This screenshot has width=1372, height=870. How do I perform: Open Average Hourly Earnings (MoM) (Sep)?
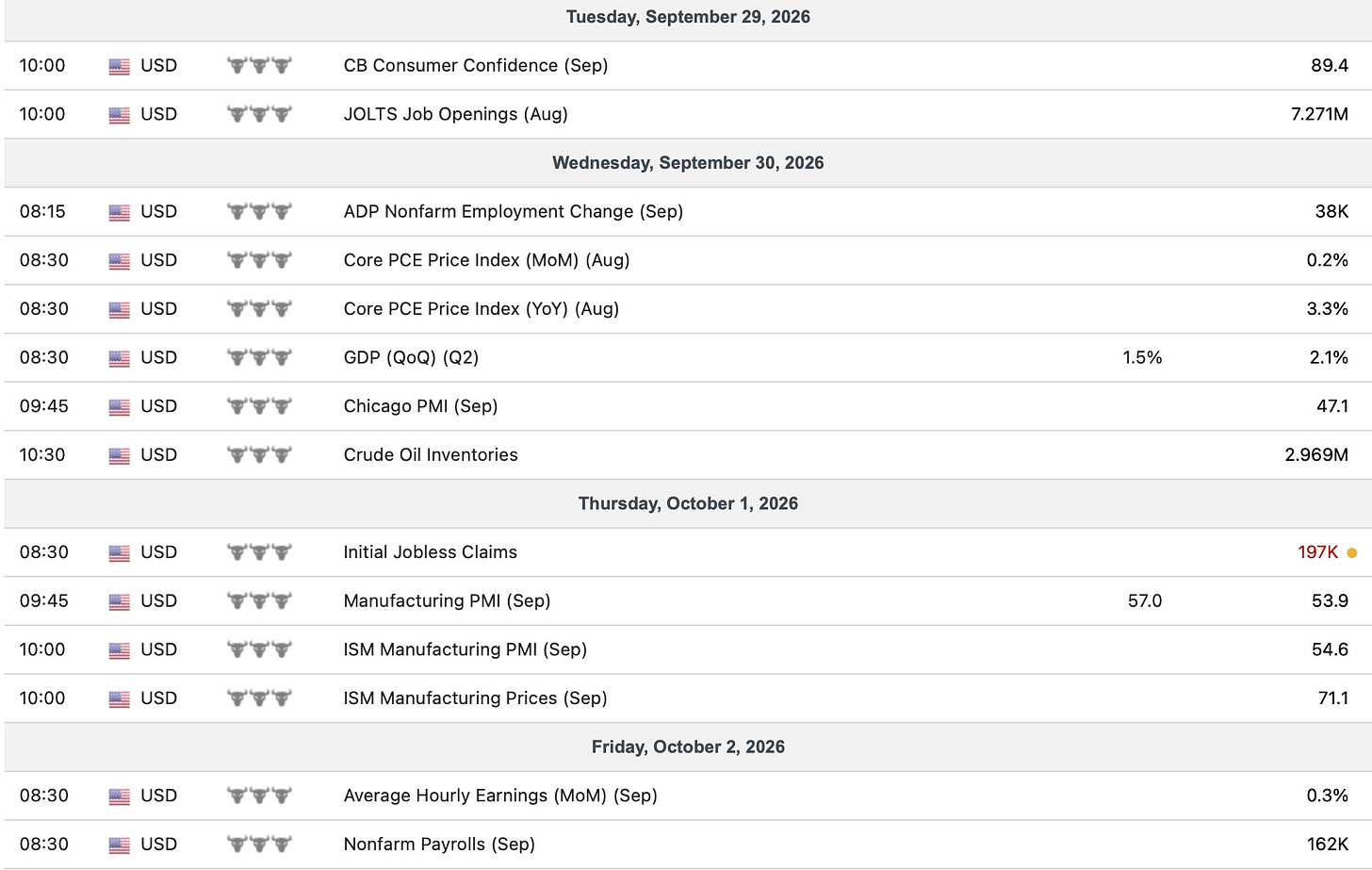tap(500, 796)
